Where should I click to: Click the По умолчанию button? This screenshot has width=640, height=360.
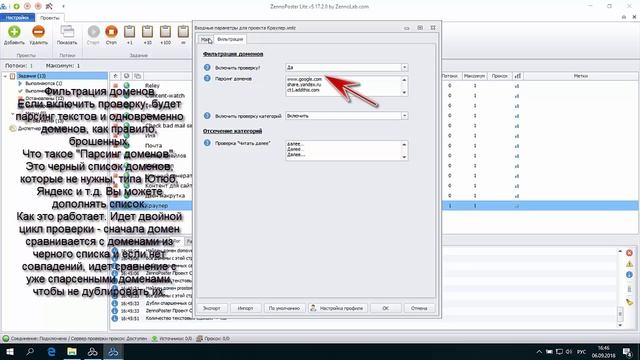click(x=284, y=308)
